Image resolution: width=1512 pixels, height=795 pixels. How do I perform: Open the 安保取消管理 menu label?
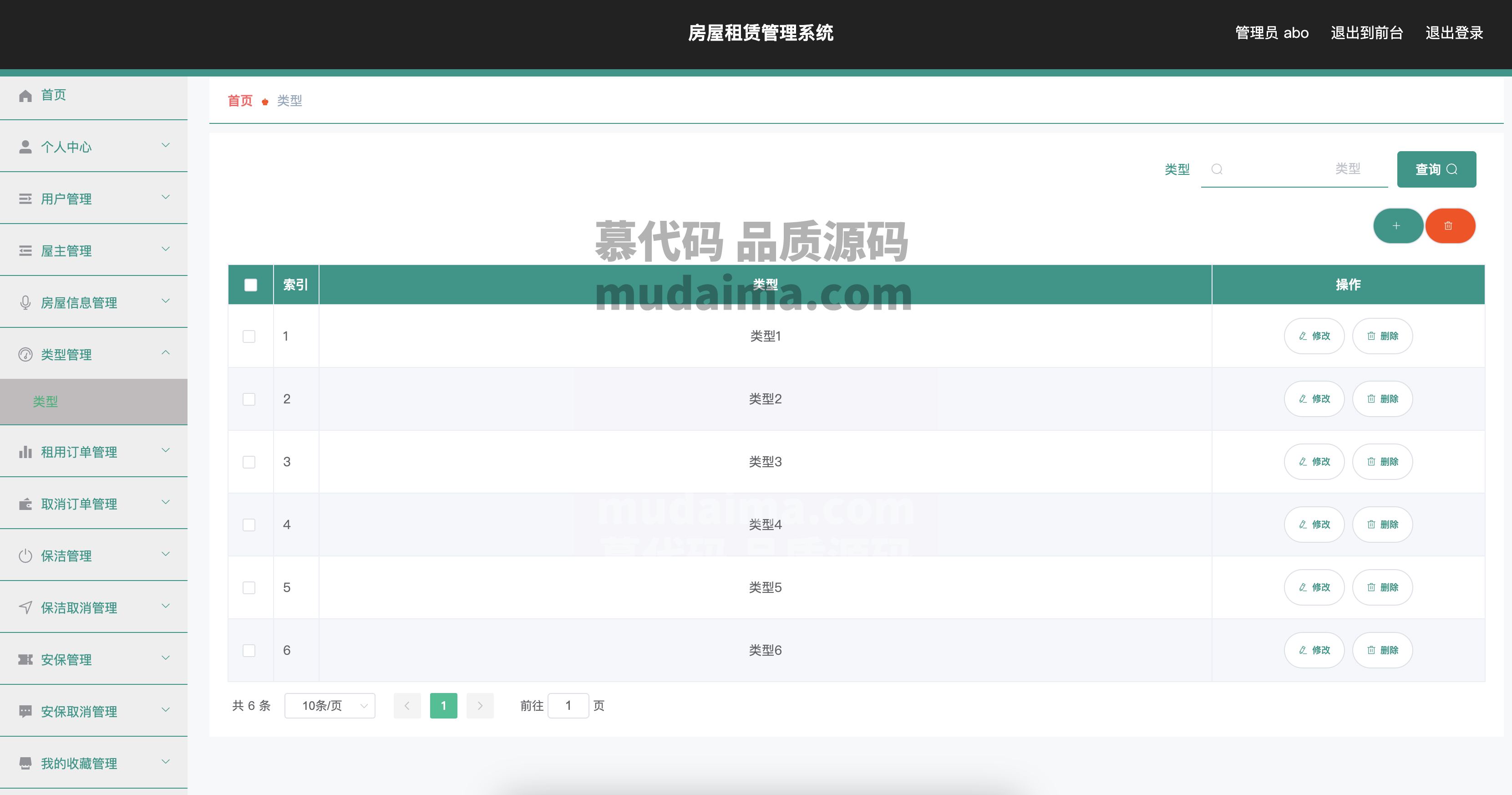point(79,712)
